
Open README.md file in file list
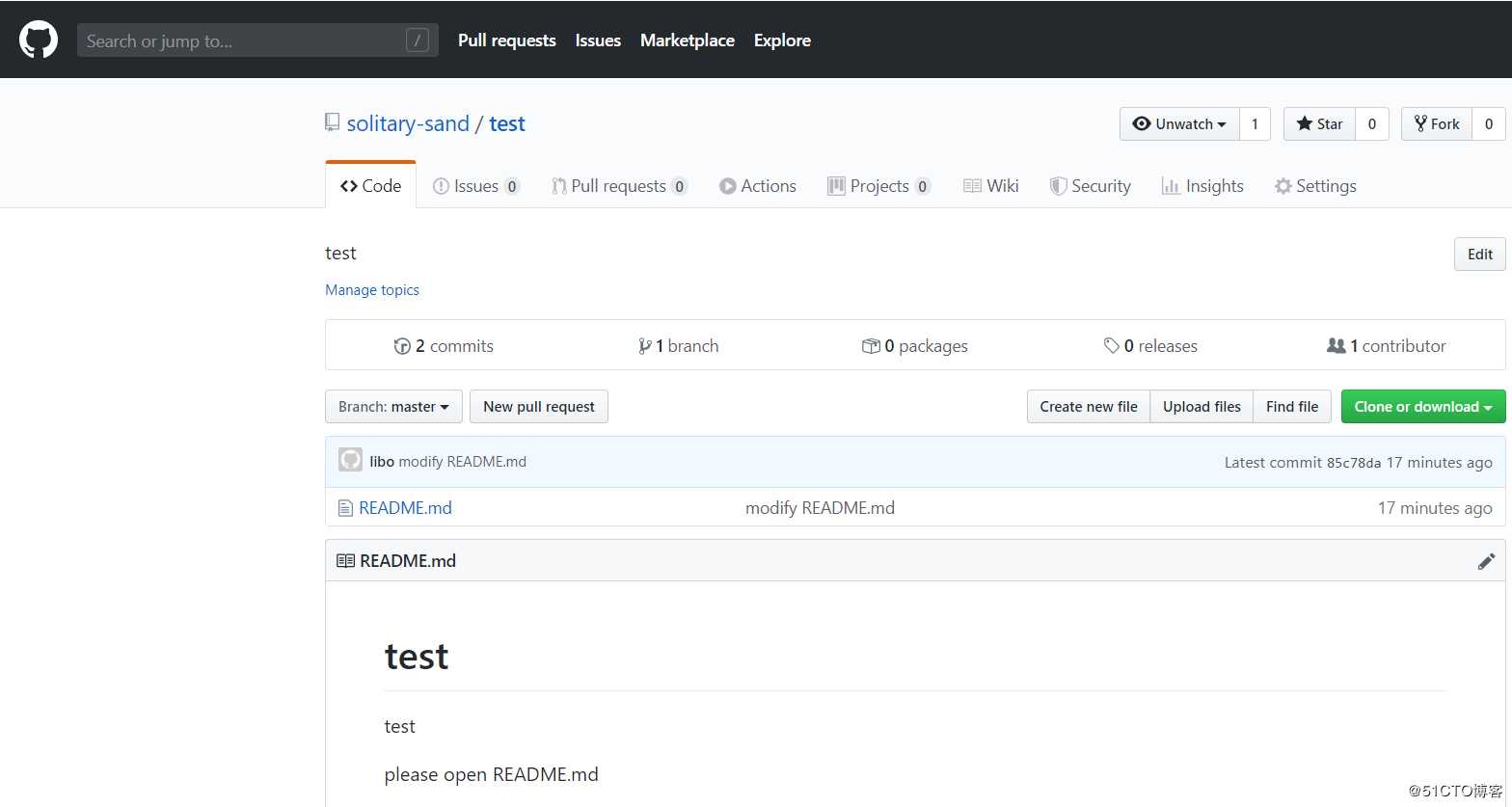[x=405, y=507]
